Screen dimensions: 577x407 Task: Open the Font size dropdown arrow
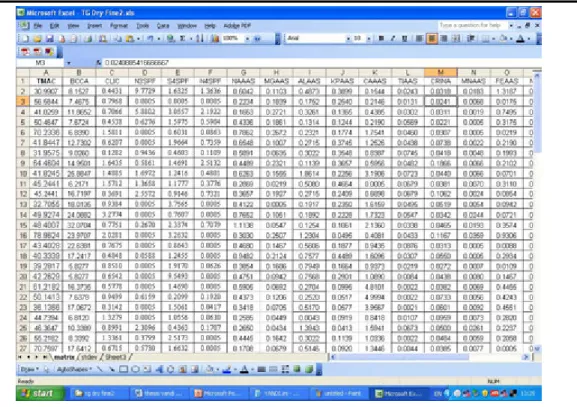point(369,38)
